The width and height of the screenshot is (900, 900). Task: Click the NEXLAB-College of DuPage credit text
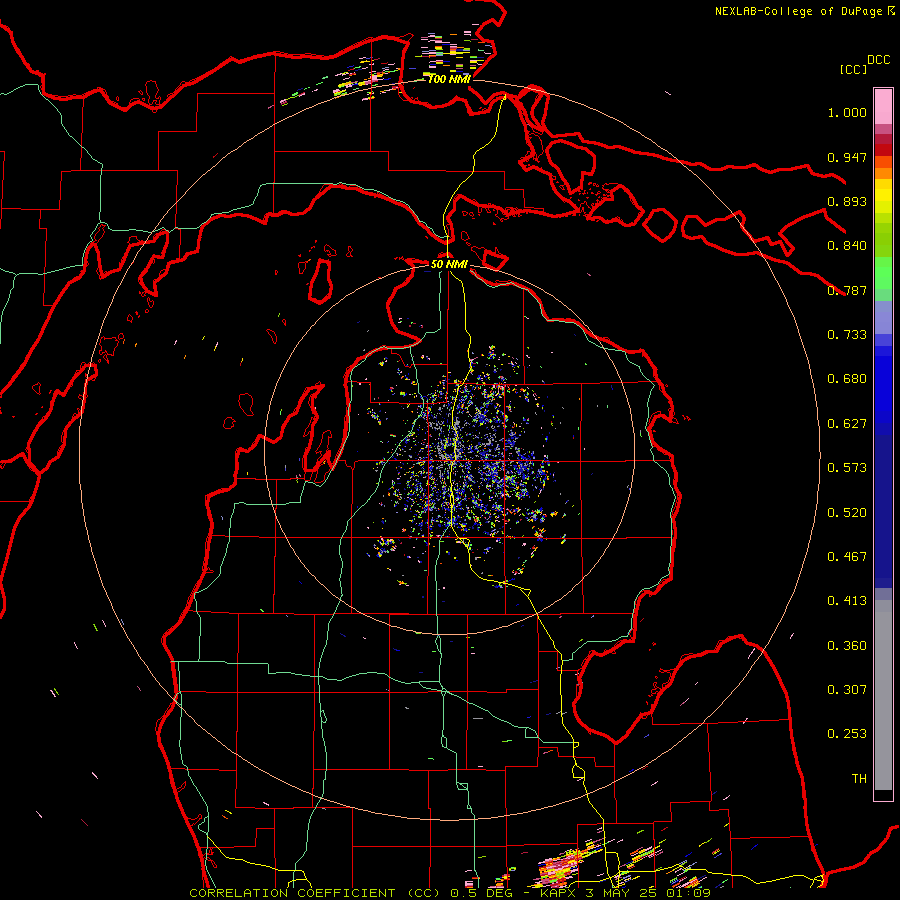(x=799, y=11)
